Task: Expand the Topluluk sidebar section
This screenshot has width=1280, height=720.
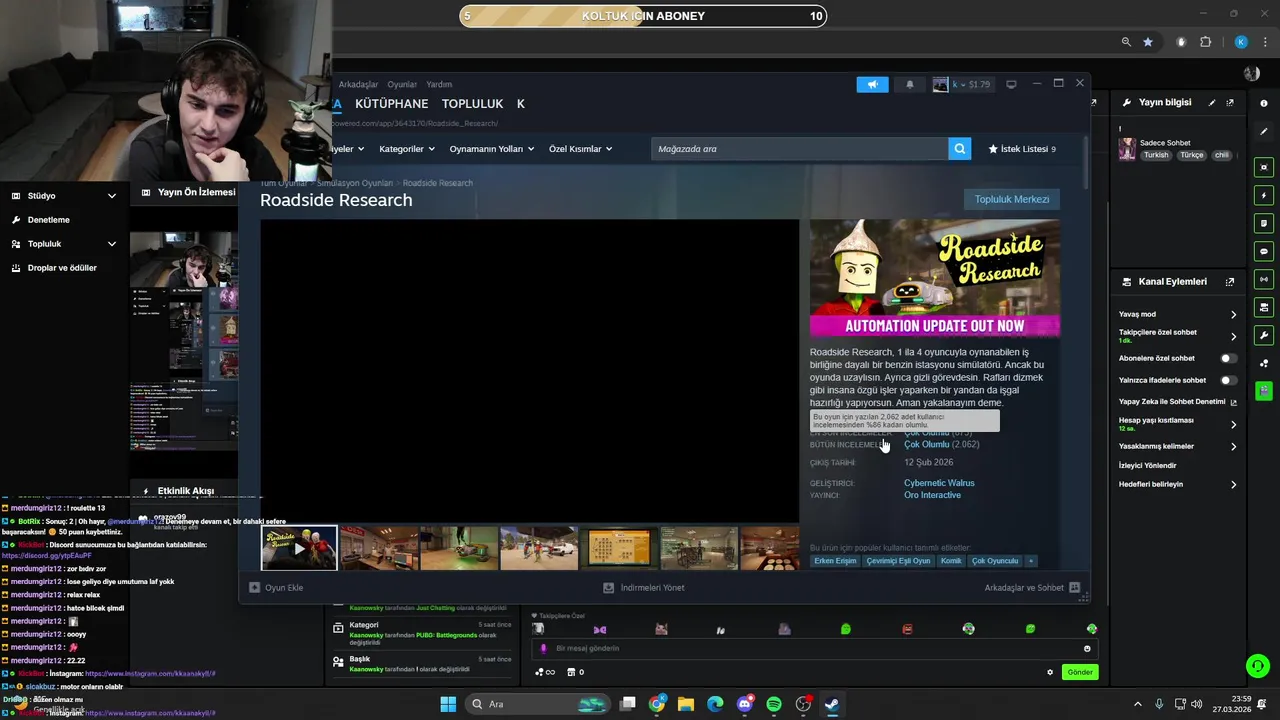Action: pyautogui.click(x=64, y=244)
